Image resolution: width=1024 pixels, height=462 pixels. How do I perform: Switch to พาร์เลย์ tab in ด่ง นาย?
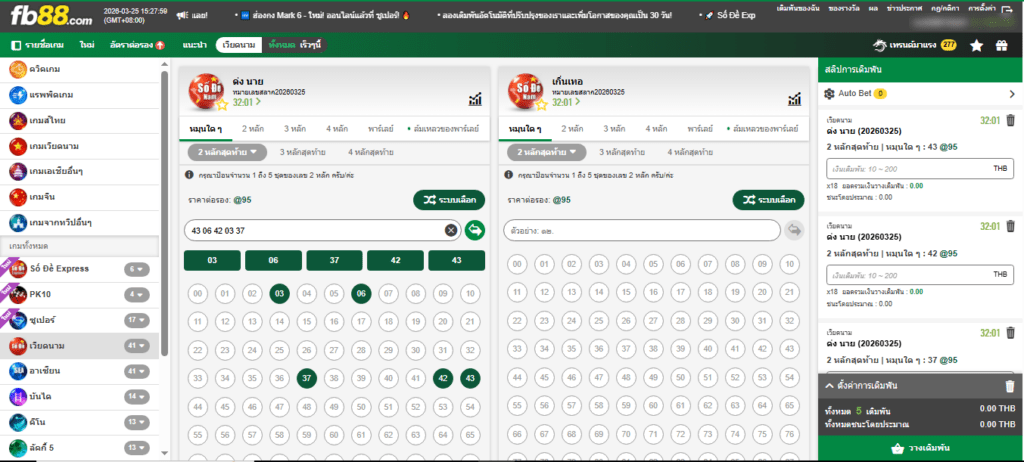point(381,129)
